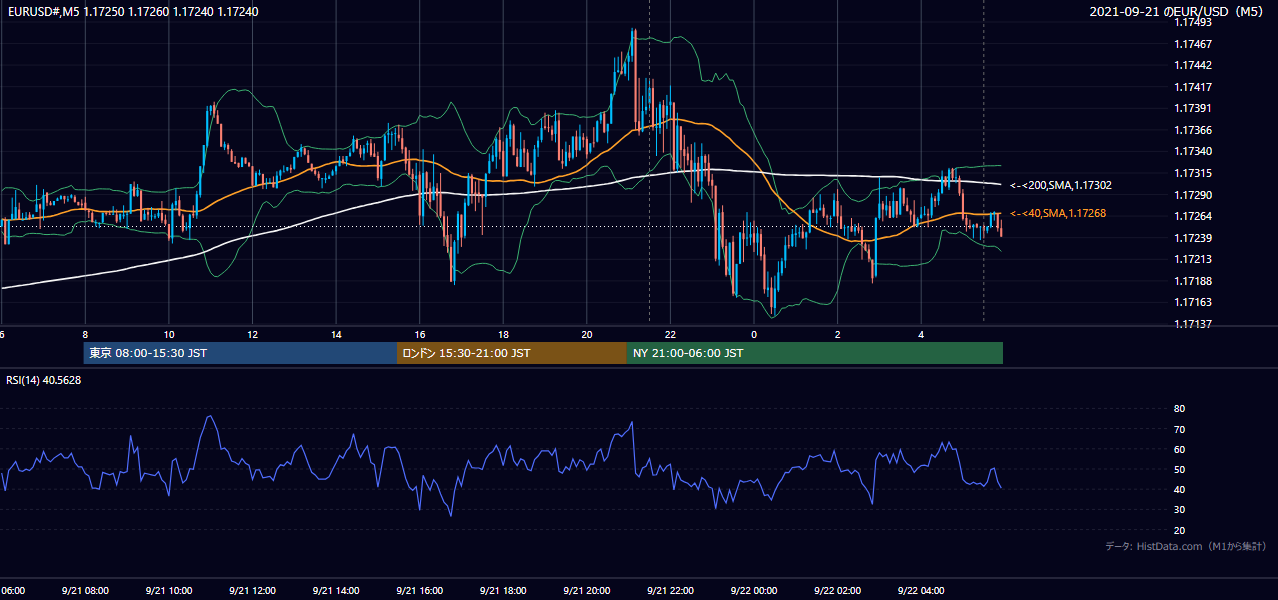Click RSI scale value 60
The width and height of the screenshot is (1278, 600).
click(1180, 449)
